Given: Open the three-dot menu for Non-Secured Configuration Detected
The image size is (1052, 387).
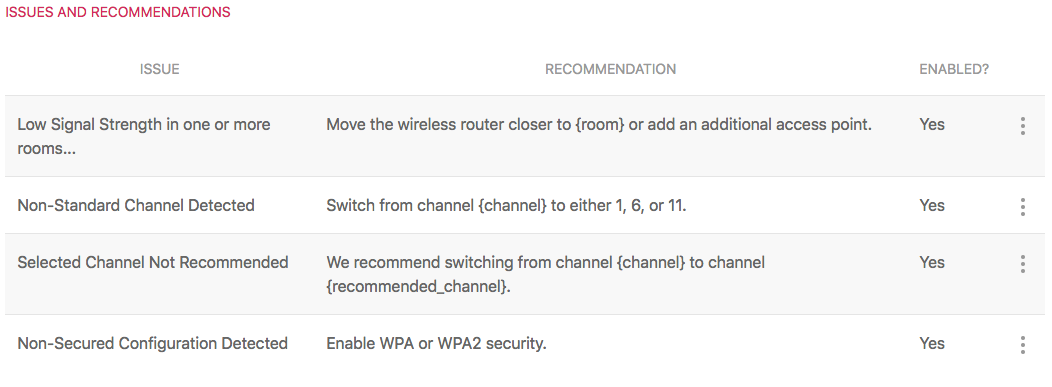Looking at the screenshot, I should (1022, 345).
